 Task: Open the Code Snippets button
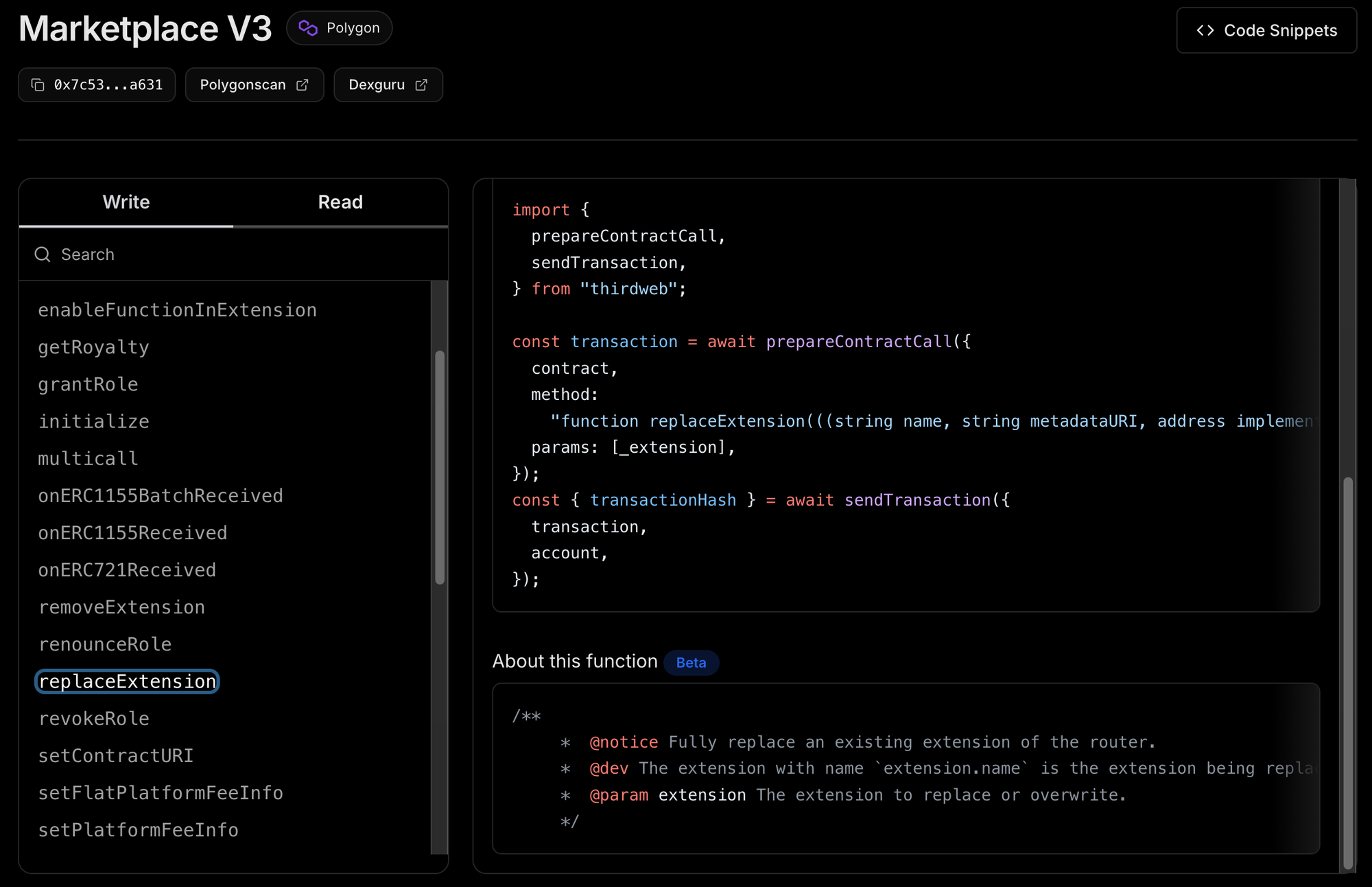pyautogui.click(x=1266, y=31)
